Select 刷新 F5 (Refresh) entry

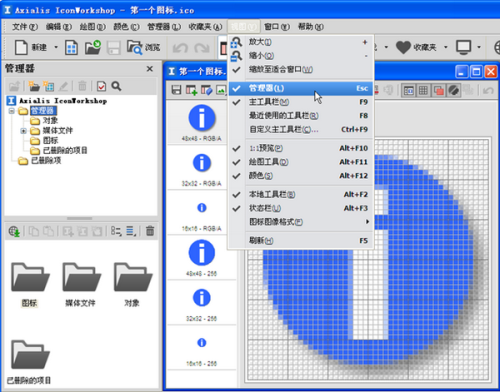coord(300,240)
